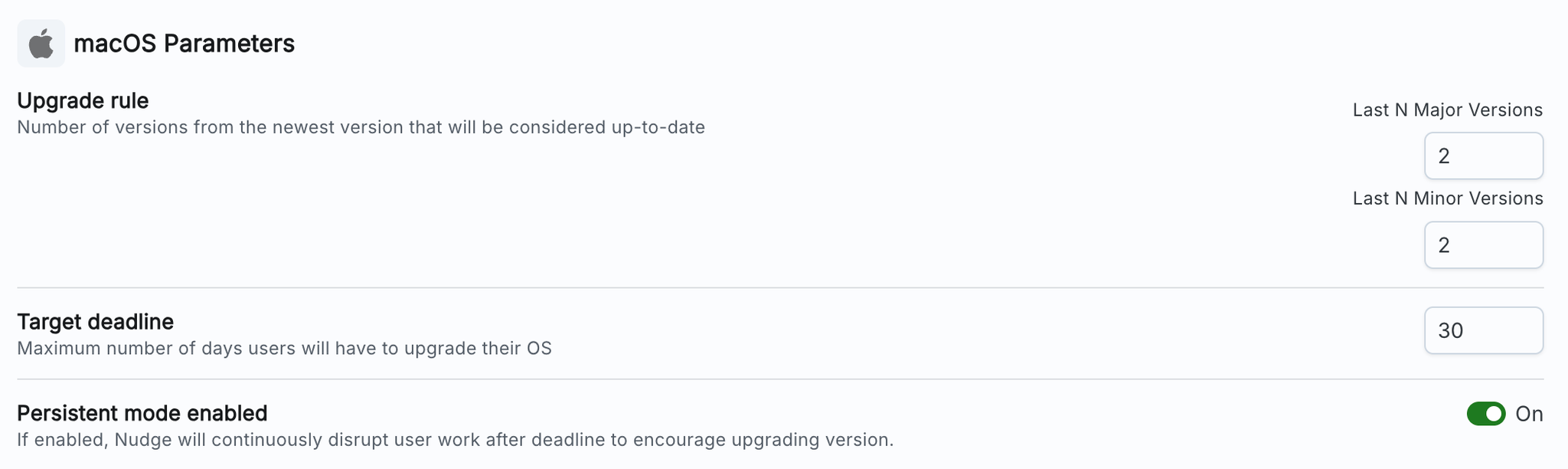Disable the Persistent mode switch
The height and width of the screenshot is (469, 1568).
(x=1488, y=414)
